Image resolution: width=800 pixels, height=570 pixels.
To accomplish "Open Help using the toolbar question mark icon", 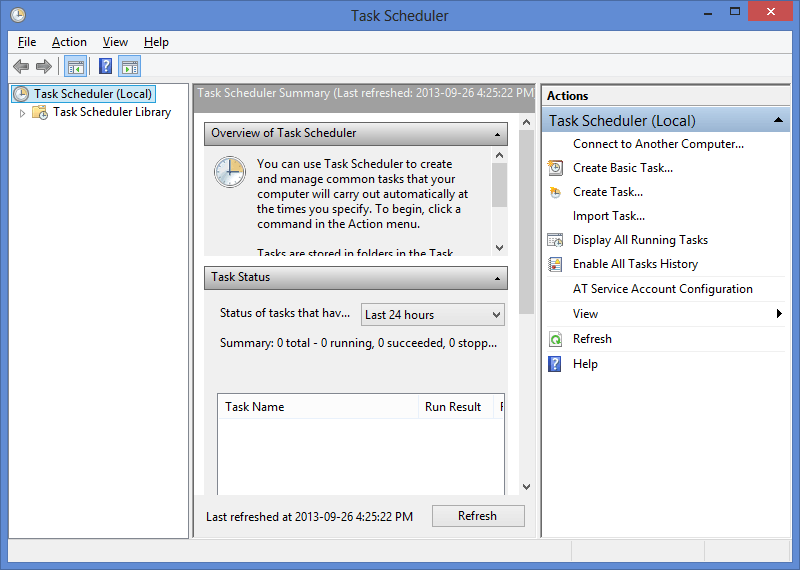I will [x=105, y=66].
